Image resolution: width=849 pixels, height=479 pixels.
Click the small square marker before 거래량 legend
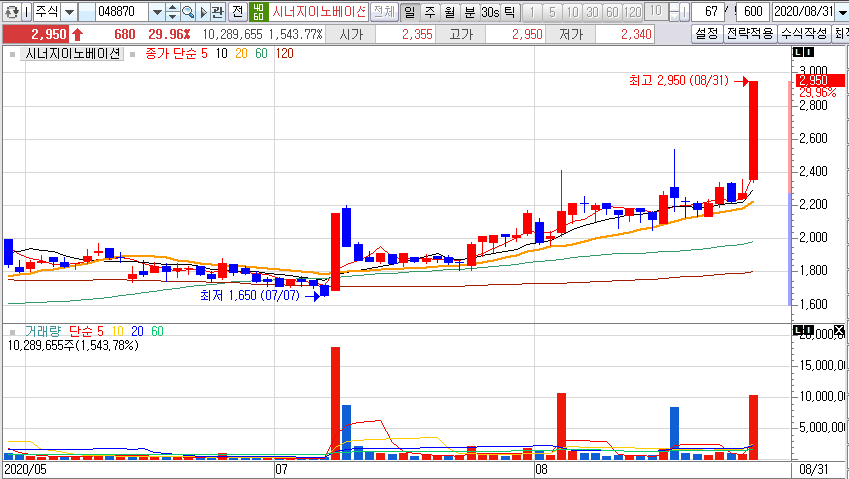tap(12, 331)
